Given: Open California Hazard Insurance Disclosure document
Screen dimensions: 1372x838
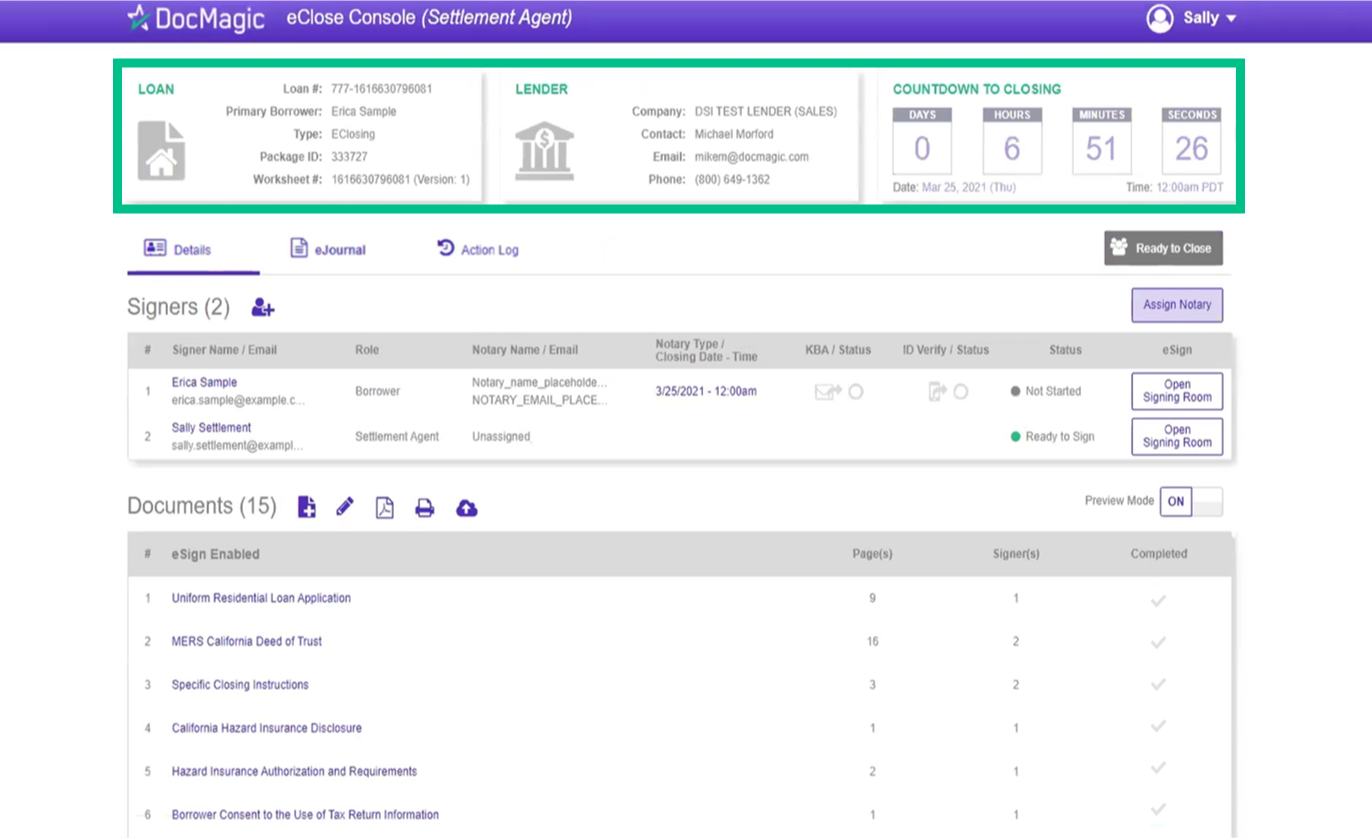Looking at the screenshot, I should (x=266, y=728).
